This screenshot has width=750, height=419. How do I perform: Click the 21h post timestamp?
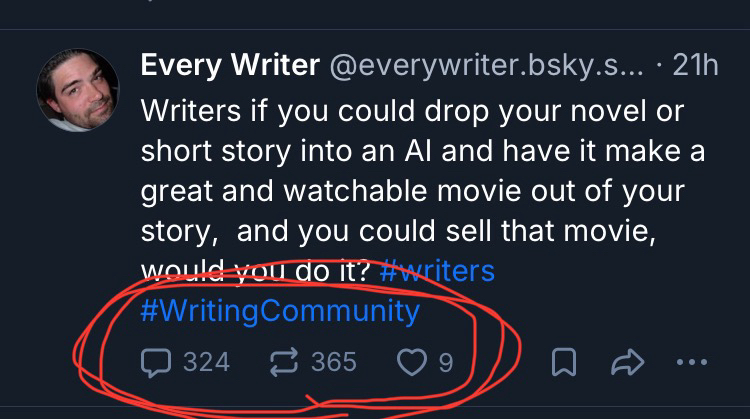point(695,66)
